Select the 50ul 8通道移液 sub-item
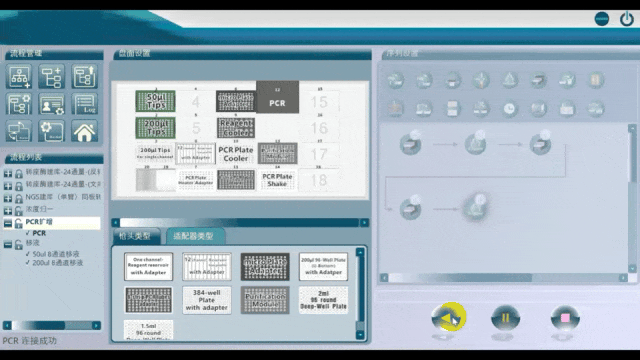The height and width of the screenshot is (360, 640). (56, 254)
